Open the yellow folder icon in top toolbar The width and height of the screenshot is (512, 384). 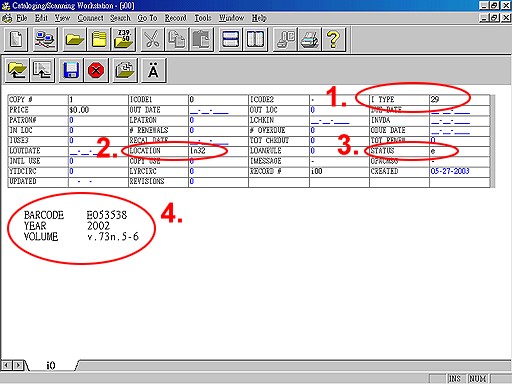point(74,39)
